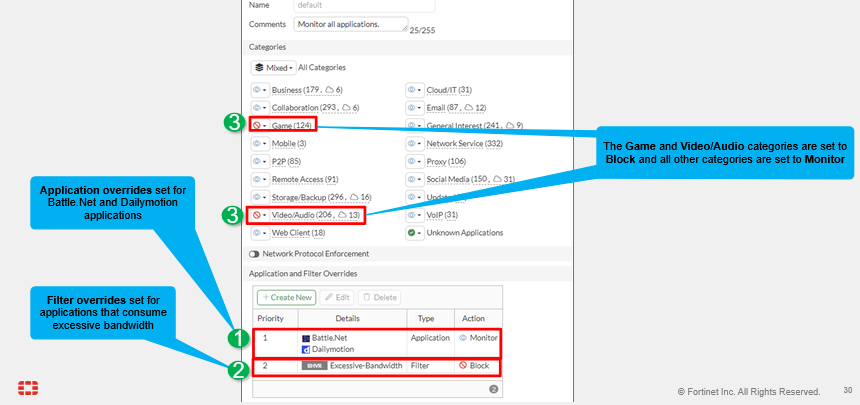Open the Social Media action dropdown
The image size is (860, 405).
coord(415,179)
